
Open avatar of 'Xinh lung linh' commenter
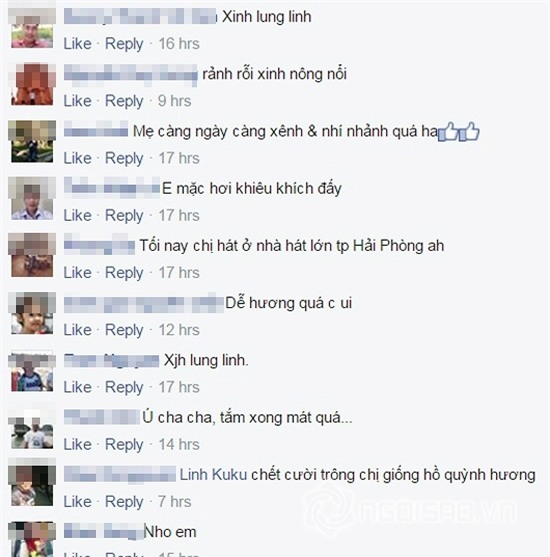[x=32, y=28]
